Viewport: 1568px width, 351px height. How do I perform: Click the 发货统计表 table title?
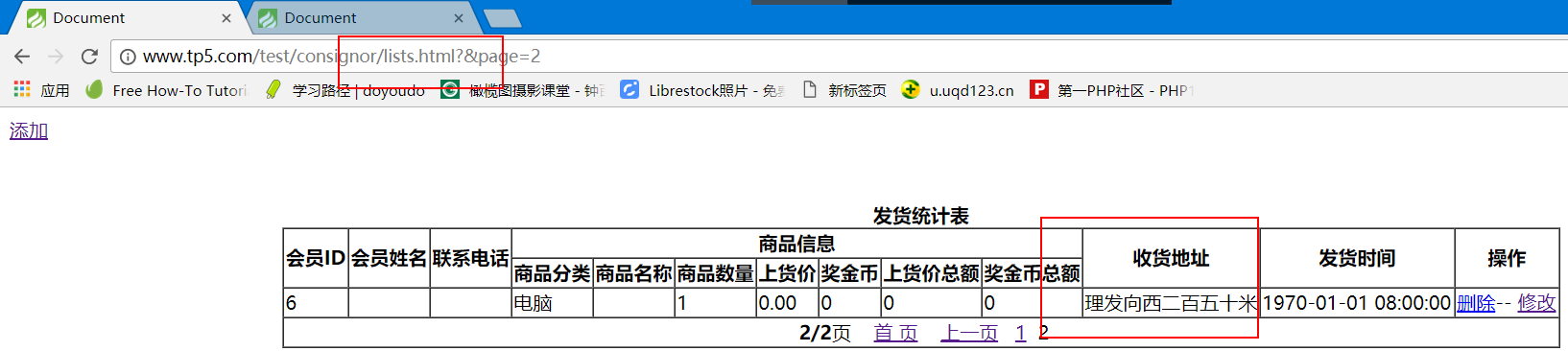click(x=920, y=216)
